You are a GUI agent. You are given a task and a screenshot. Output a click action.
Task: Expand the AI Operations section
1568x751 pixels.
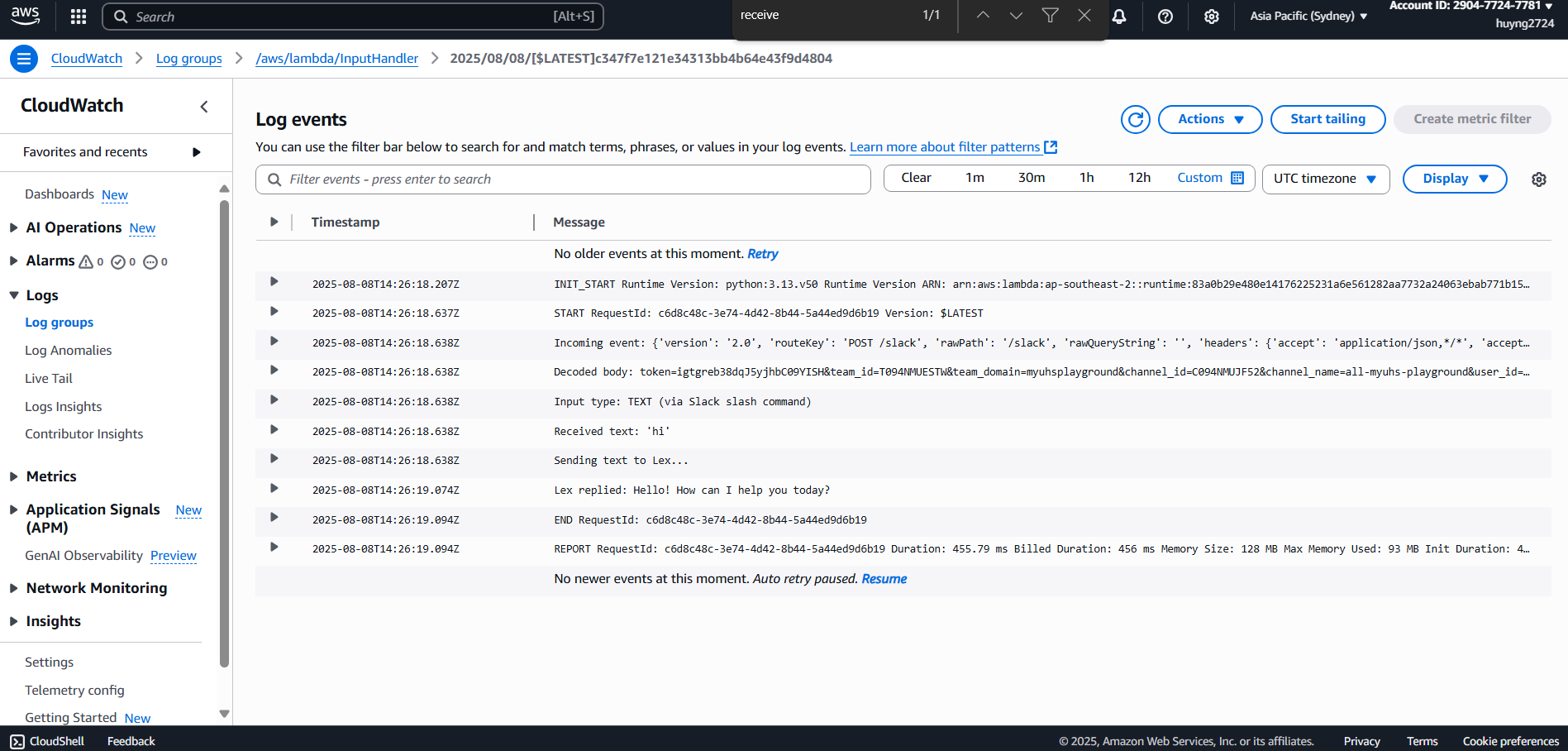[x=13, y=227]
